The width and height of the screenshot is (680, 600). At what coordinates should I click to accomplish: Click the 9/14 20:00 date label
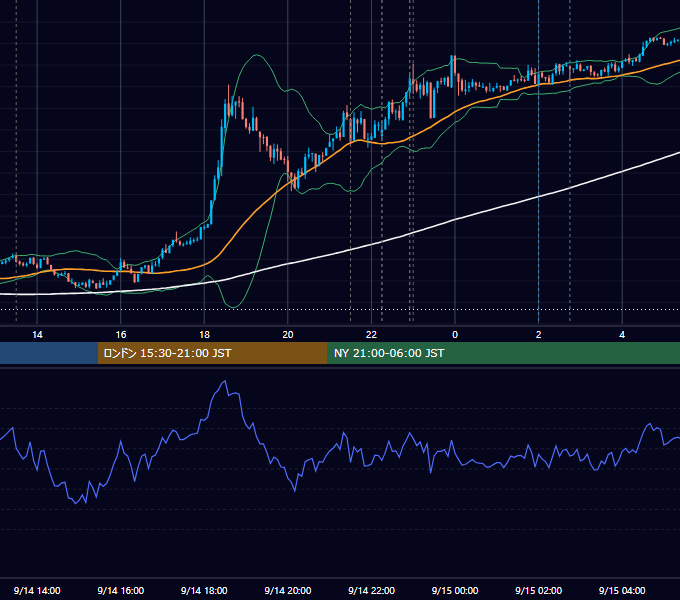tap(288, 590)
